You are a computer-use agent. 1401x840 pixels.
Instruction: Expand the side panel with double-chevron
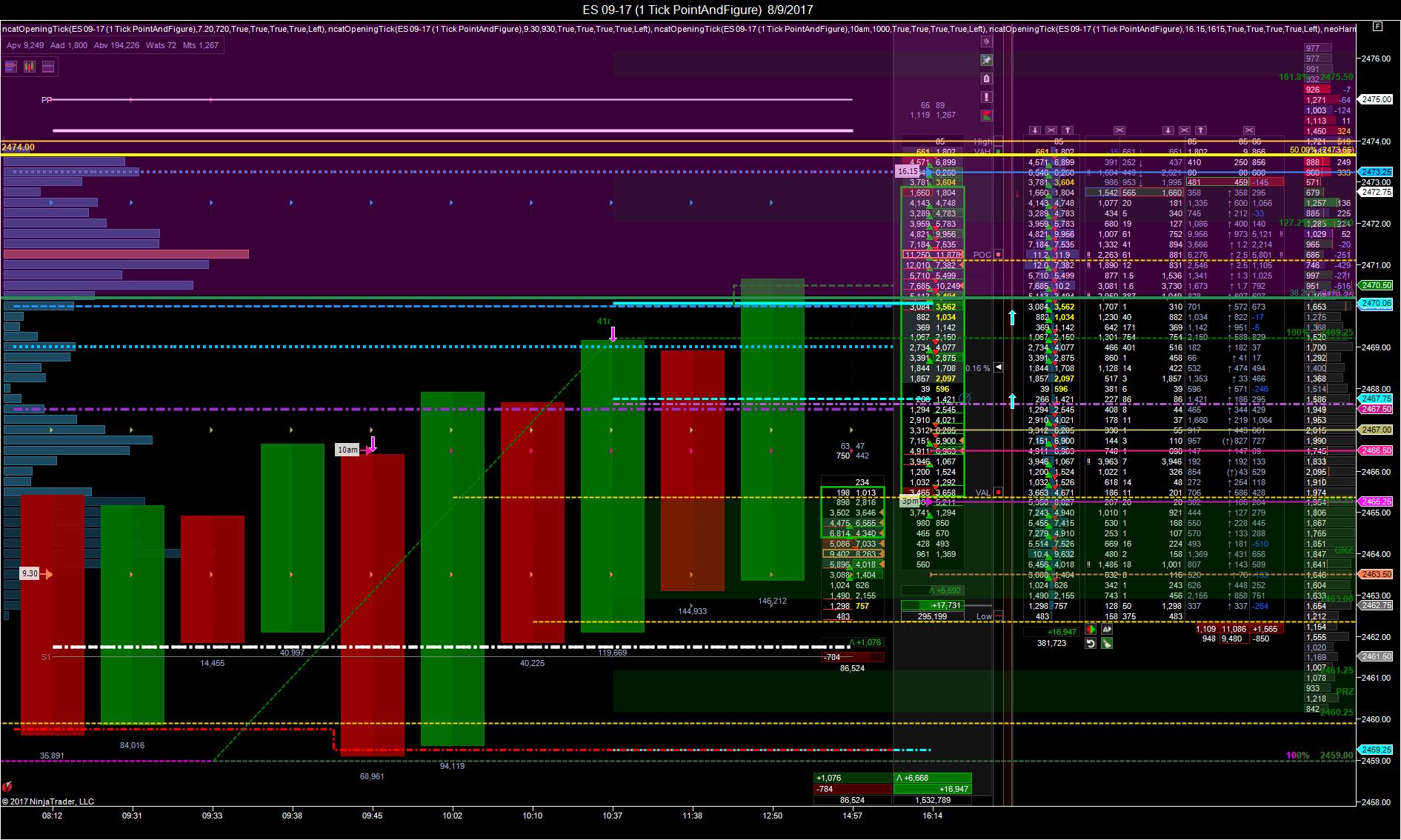[986, 41]
